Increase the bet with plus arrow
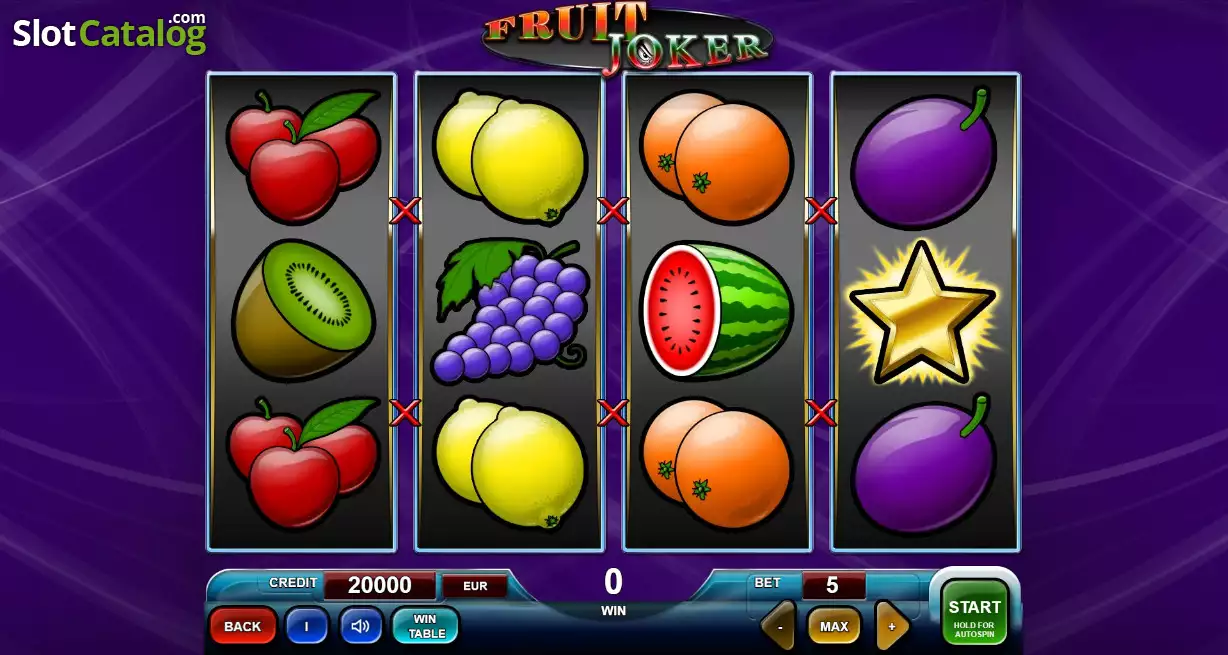1228x655 pixels. 892,626
